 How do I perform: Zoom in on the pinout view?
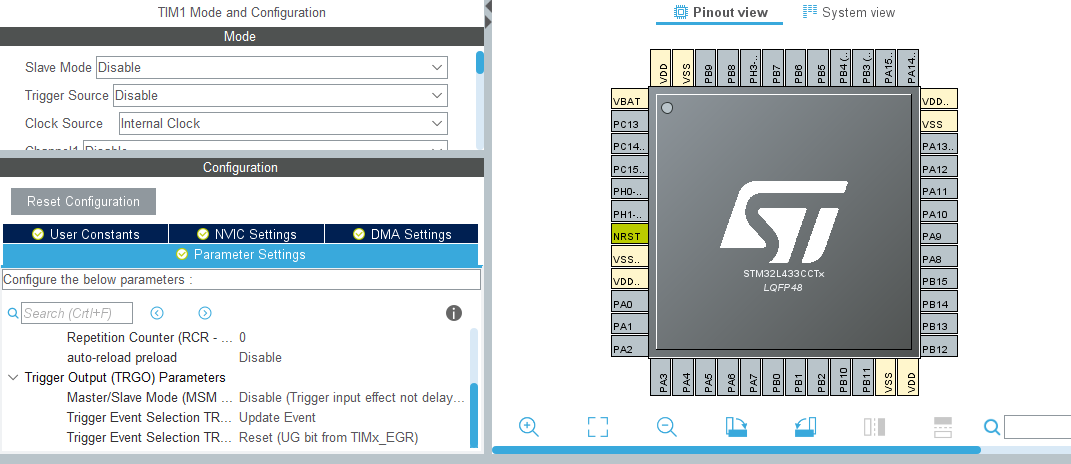529,427
